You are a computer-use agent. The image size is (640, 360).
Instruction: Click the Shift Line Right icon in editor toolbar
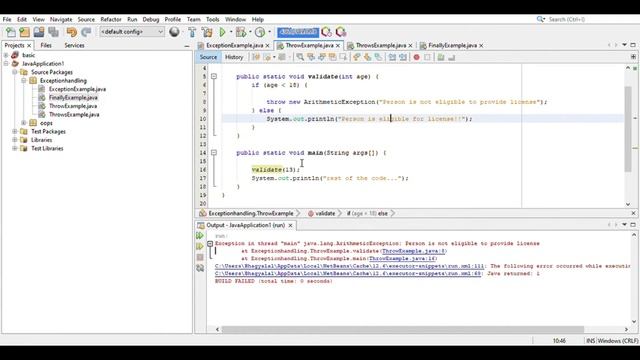[x=403, y=57]
